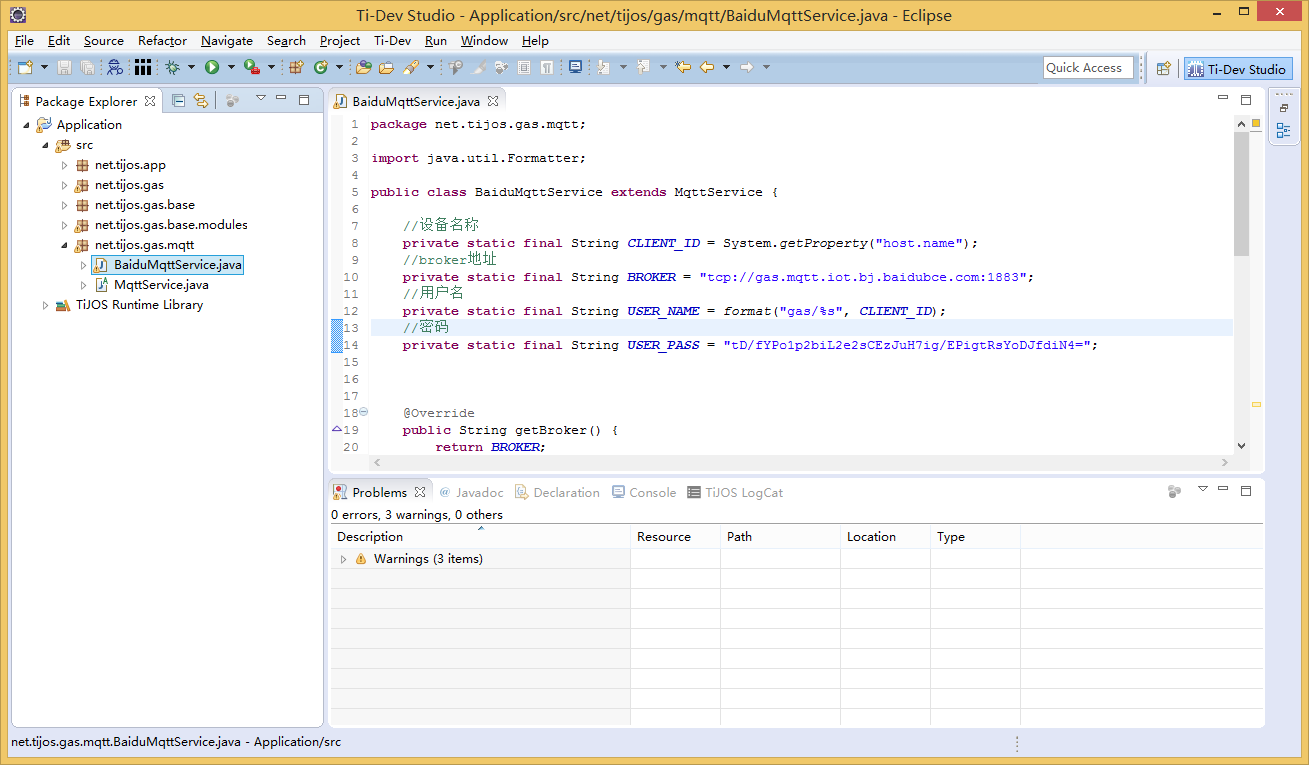The height and width of the screenshot is (765, 1309).
Task: Click the Toggle Mark Occurrences icon
Action: (479, 67)
